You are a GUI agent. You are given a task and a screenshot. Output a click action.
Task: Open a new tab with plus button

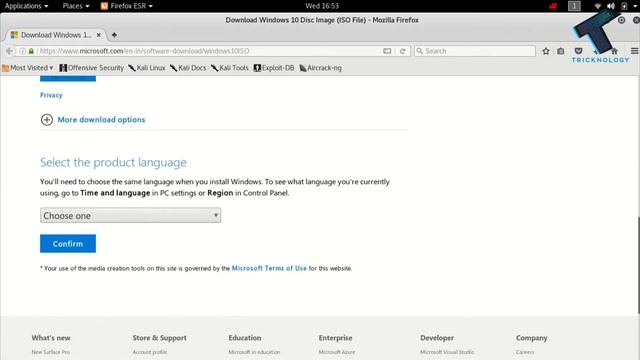point(114,35)
